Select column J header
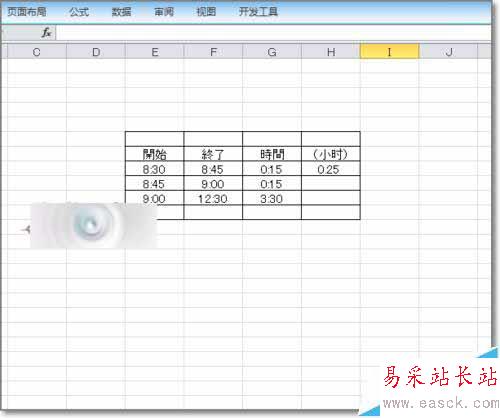 448,52
